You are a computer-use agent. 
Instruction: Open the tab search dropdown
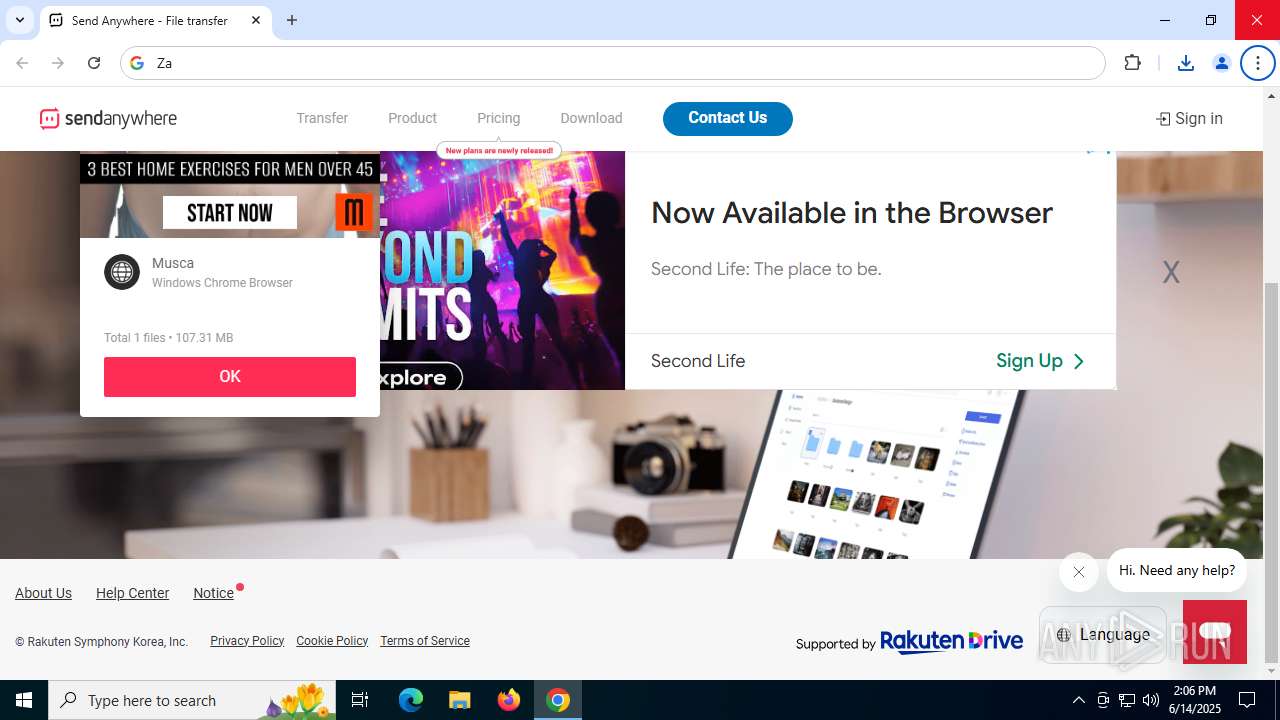click(x=19, y=20)
